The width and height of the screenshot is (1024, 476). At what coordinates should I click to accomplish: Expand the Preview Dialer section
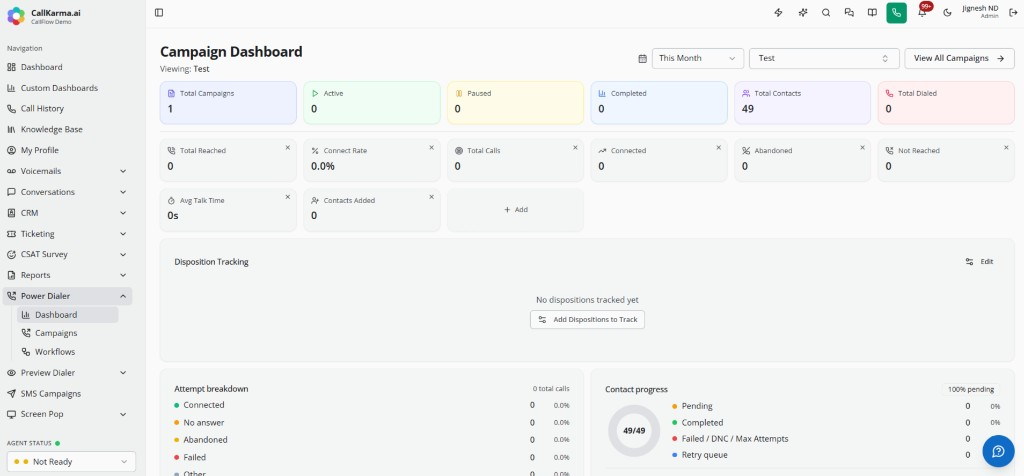67,373
